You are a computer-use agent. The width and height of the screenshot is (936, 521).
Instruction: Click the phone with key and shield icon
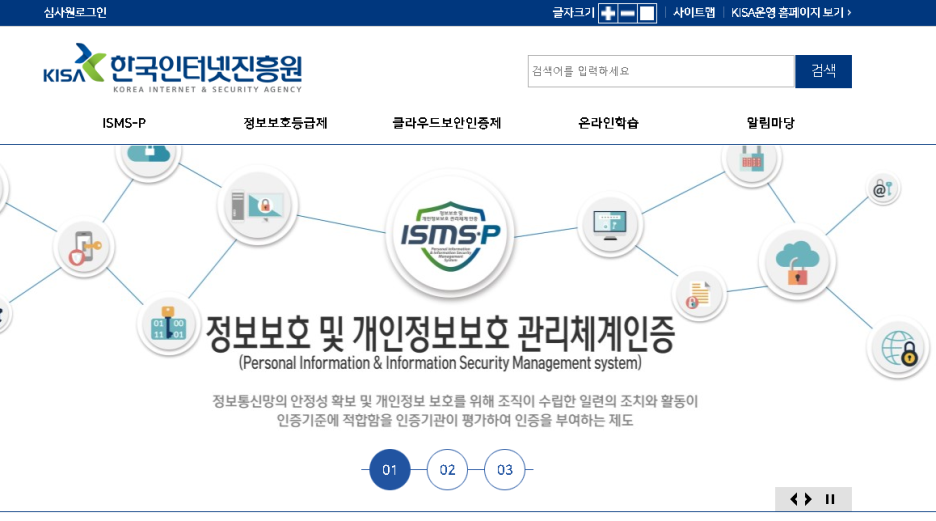click(84, 248)
